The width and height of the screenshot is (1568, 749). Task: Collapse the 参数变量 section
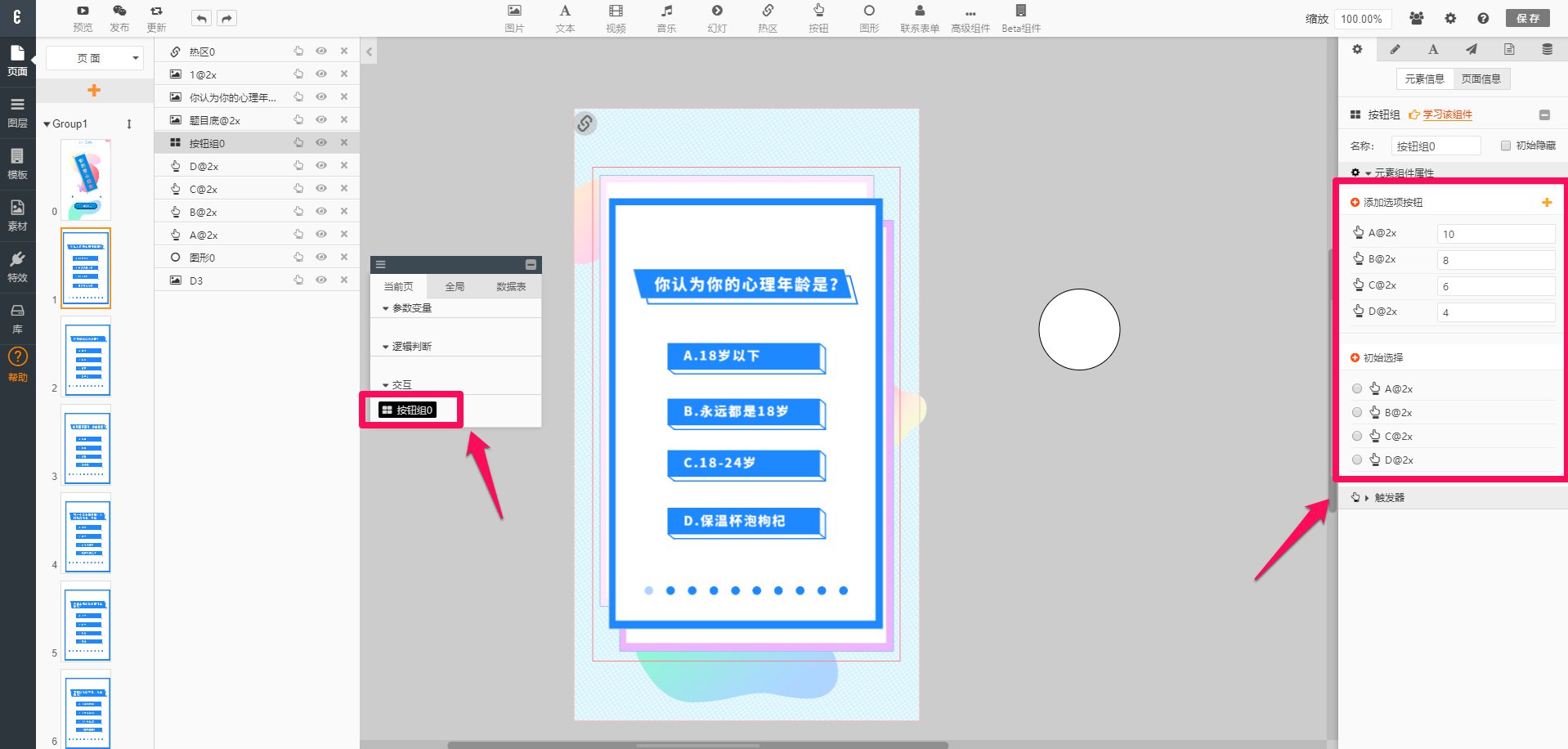click(386, 308)
